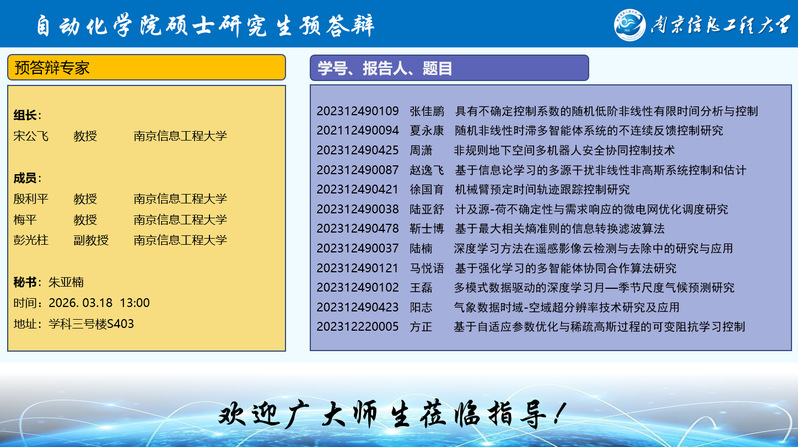Click presenter name 赵逸飞
The width and height of the screenshot is (798, 447).
[427, 169]
